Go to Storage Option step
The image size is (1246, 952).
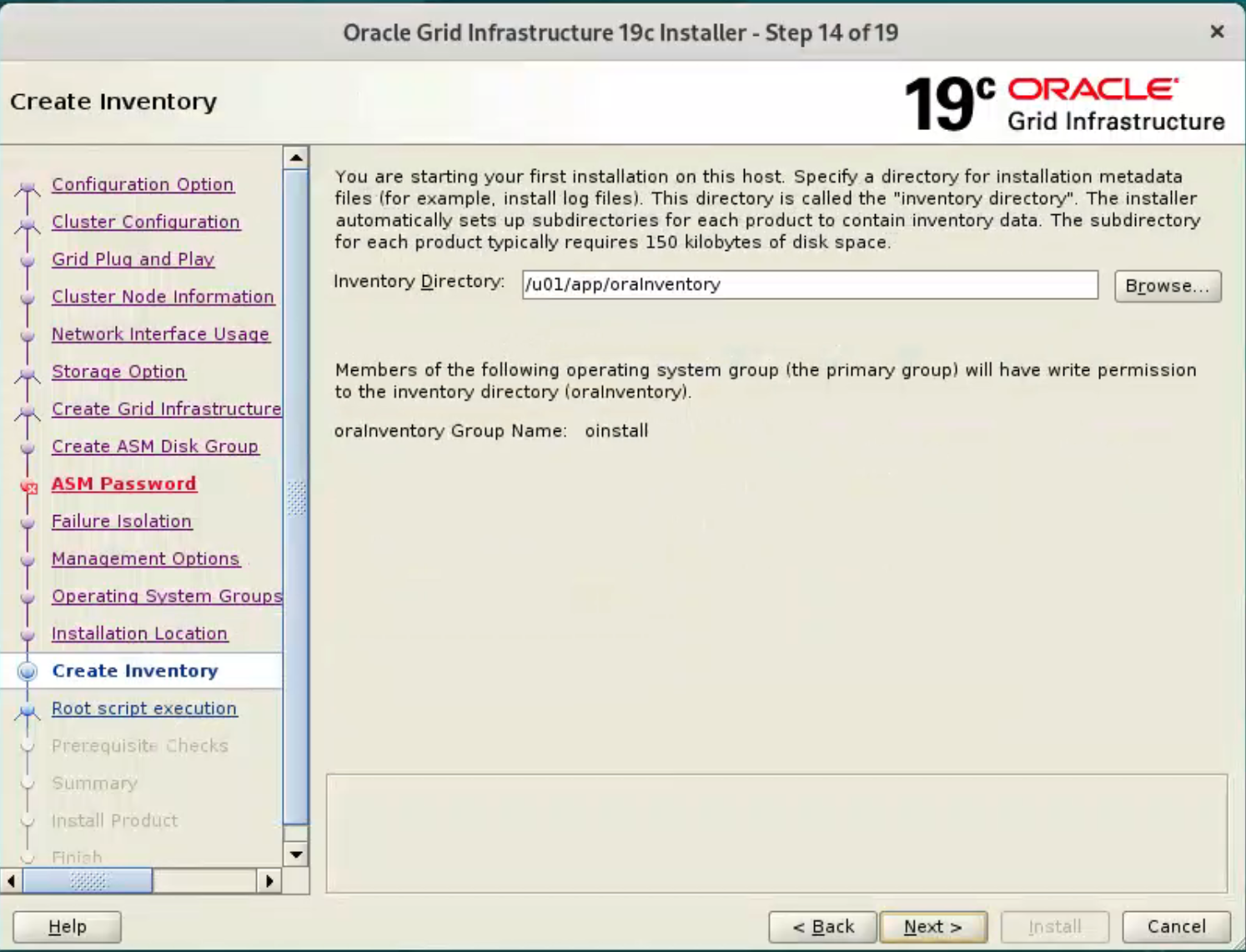click(118, 372)
